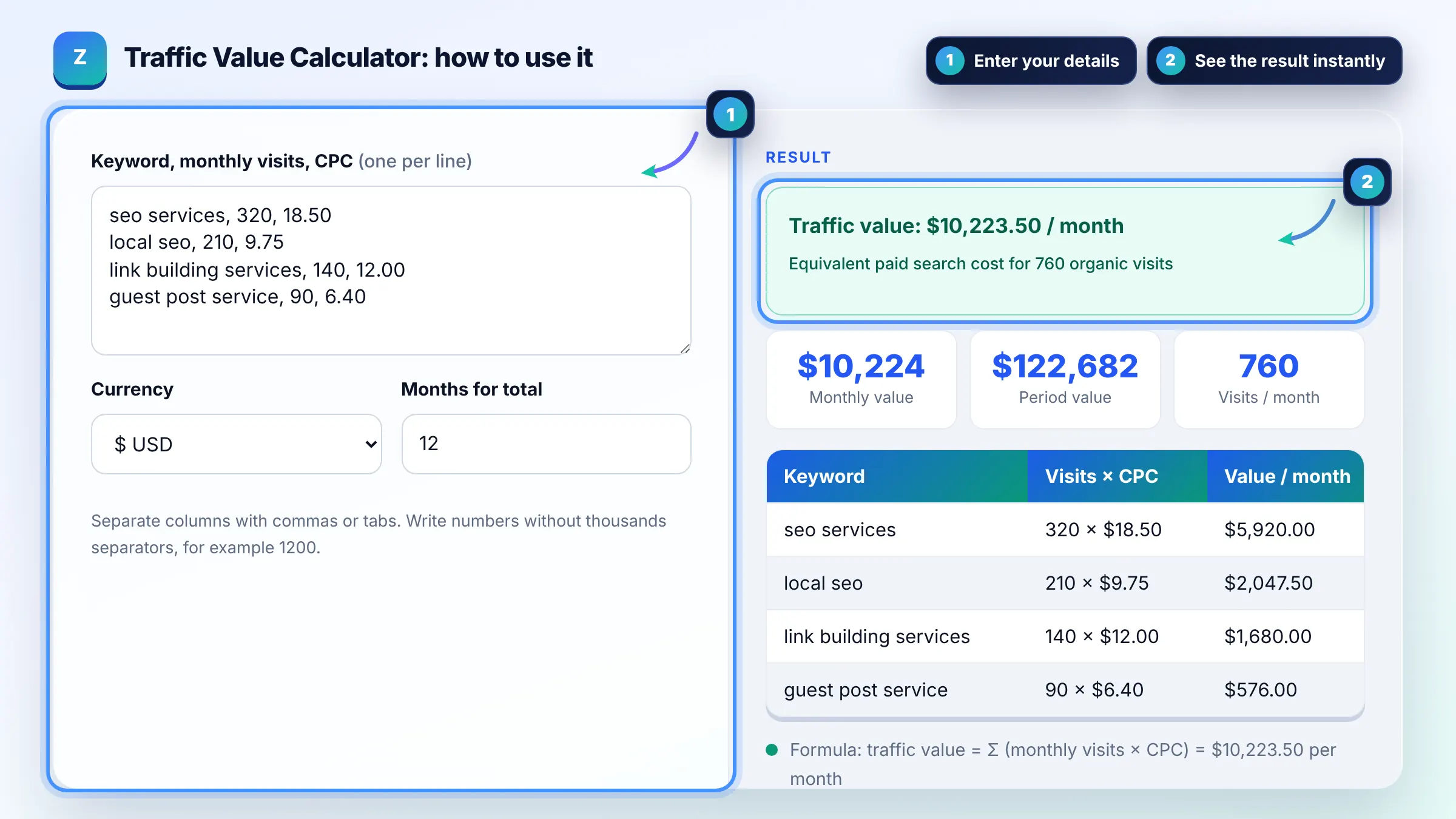Click the RESULT section label
1456x819 pixels.
(798, 157)
